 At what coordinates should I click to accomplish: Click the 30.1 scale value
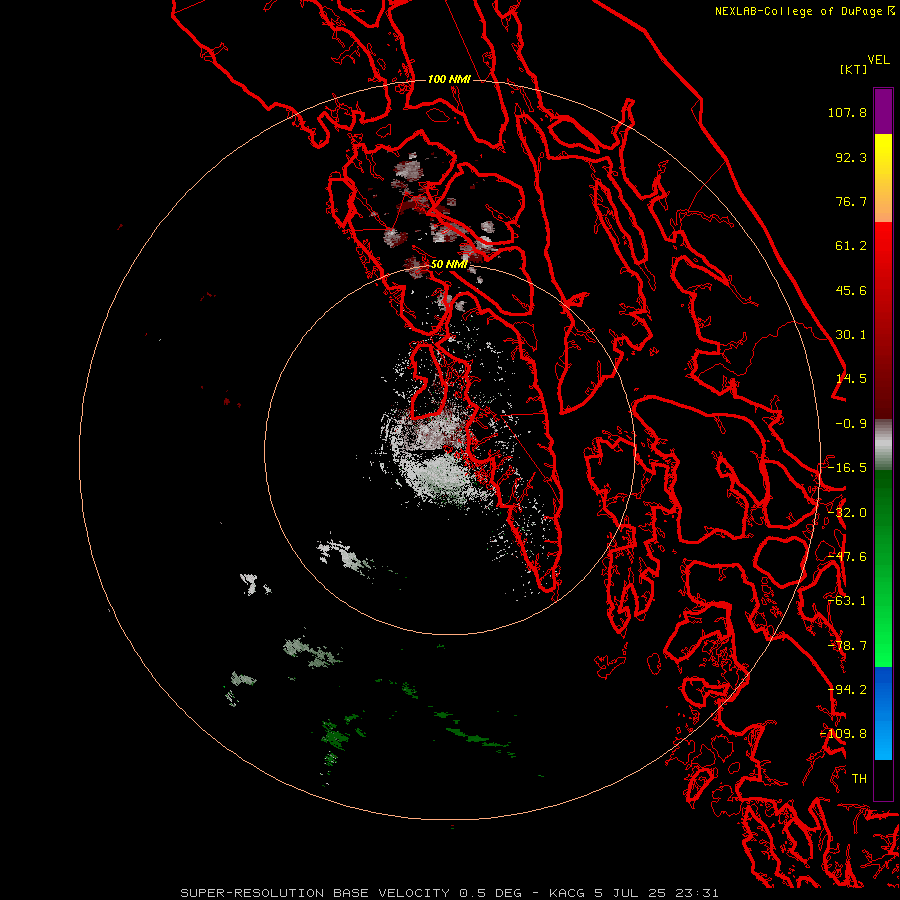(851, 335)
